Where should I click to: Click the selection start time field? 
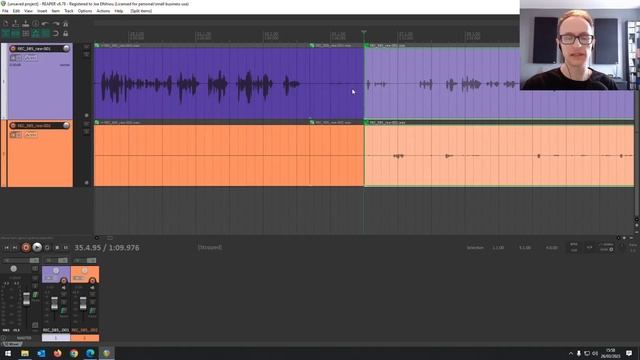pos(498,248)
